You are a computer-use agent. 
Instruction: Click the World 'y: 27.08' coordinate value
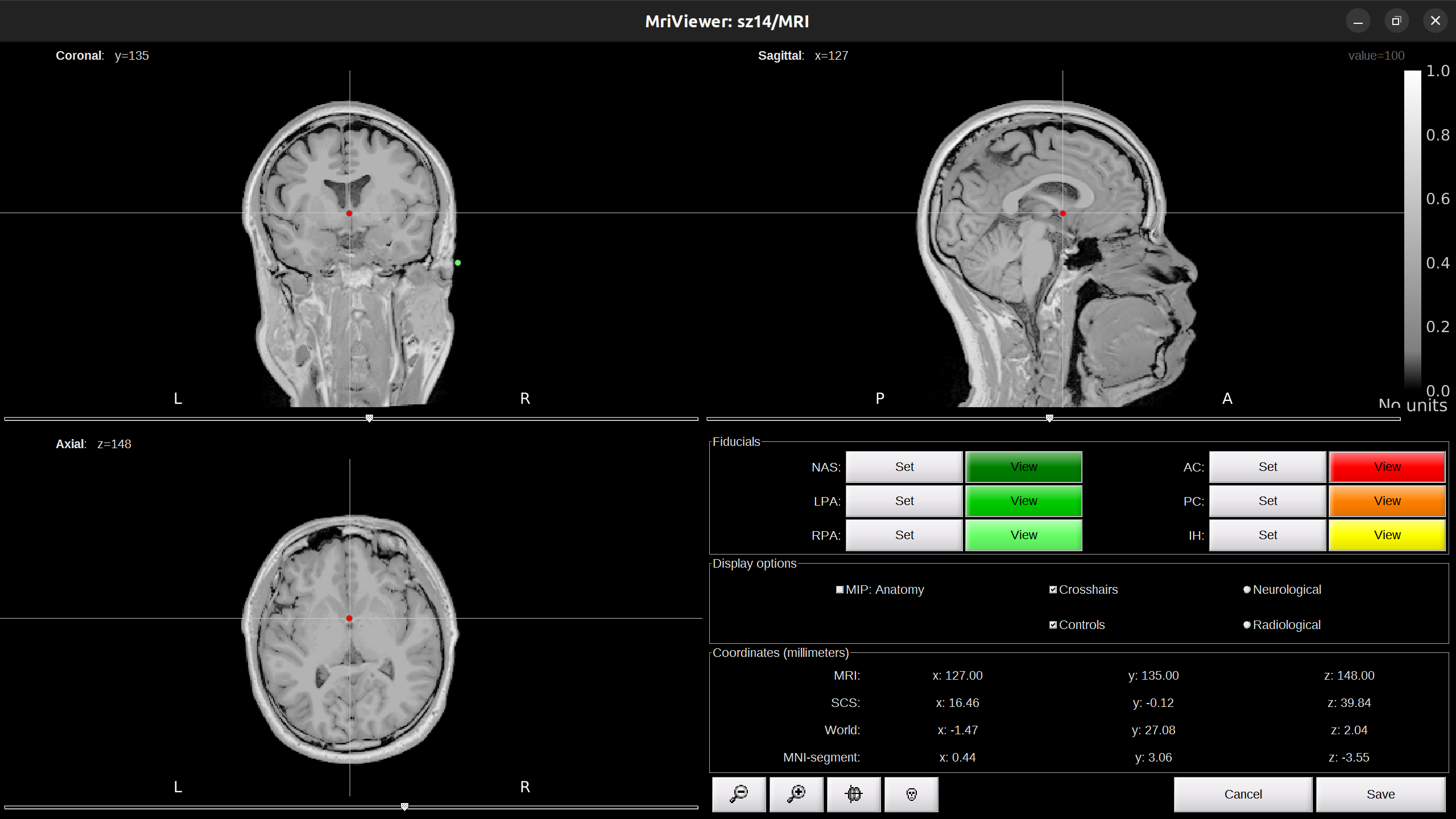(1153, 730)
